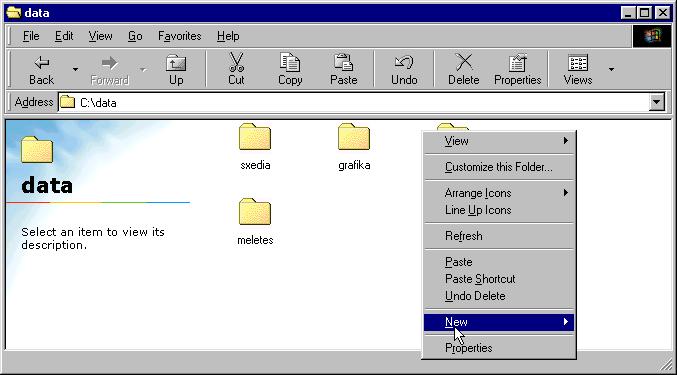Screen dimensions: 677x375
Task: Choose Refresh in context menu
Action: (499, 236)
